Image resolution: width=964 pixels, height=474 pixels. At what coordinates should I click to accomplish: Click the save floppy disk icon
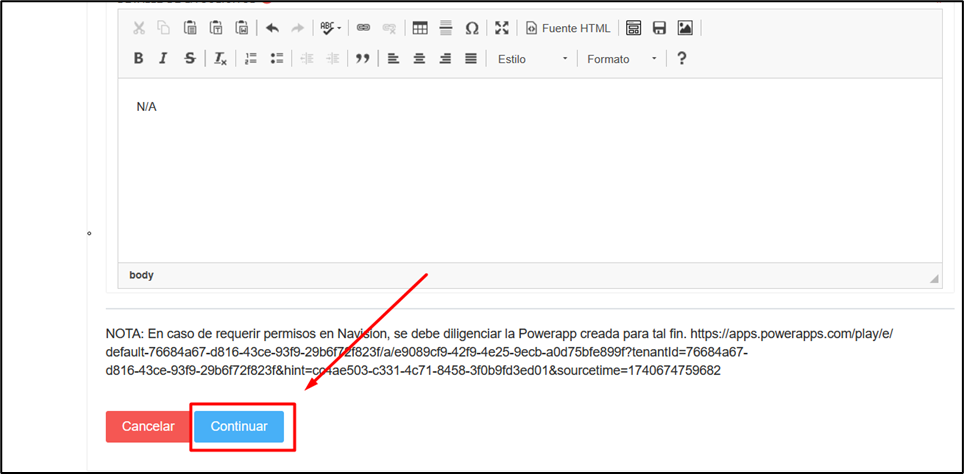(659, 28)
